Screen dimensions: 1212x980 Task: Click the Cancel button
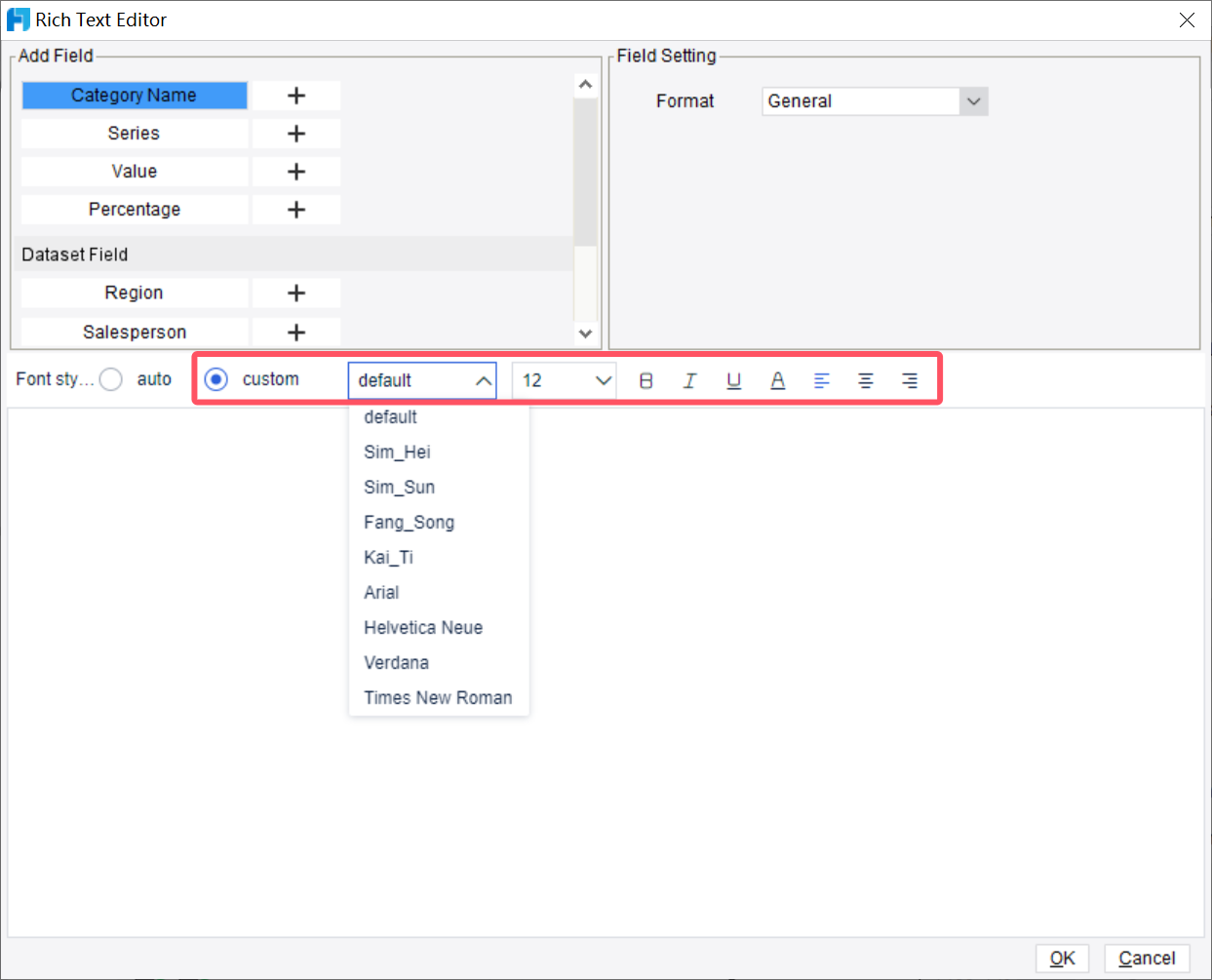click(1147, 959)
